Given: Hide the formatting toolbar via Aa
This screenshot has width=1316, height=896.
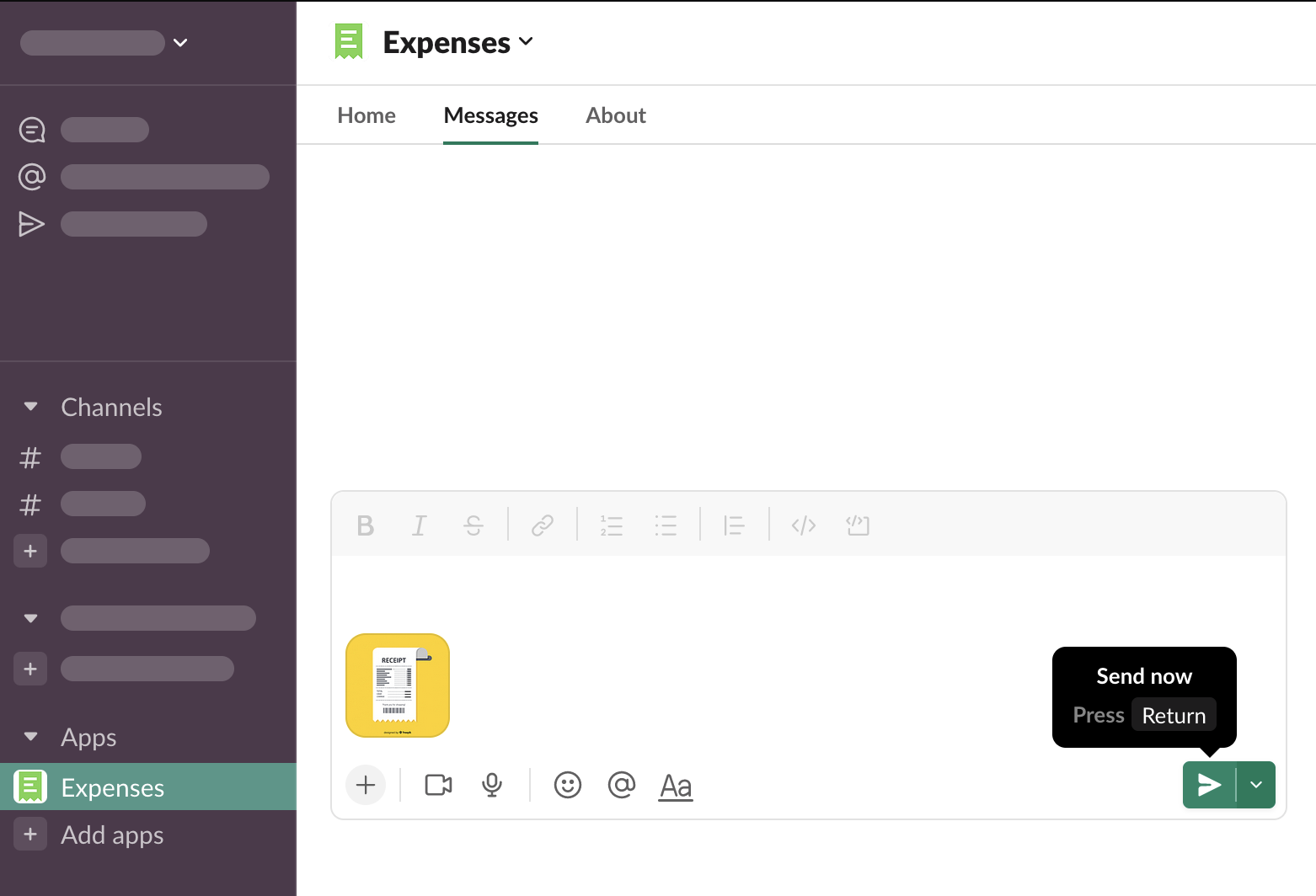Looking at the screenshot, I should [676, 785].
